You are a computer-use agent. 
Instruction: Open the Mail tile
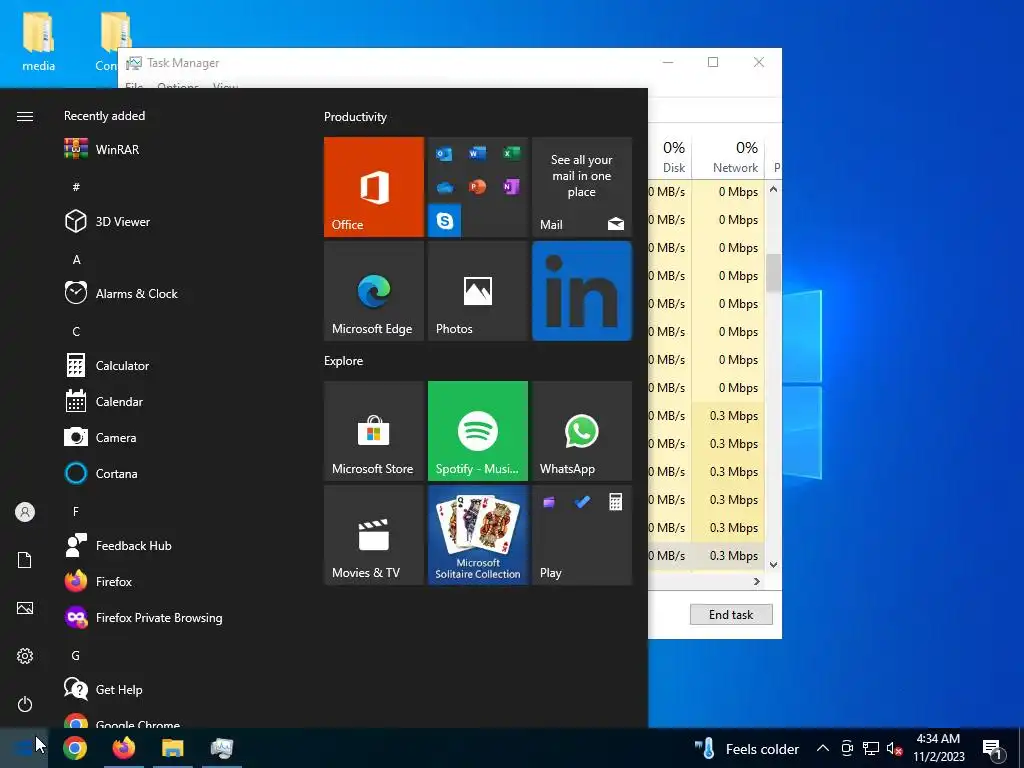pyautogui.click(x=582, y=187)
